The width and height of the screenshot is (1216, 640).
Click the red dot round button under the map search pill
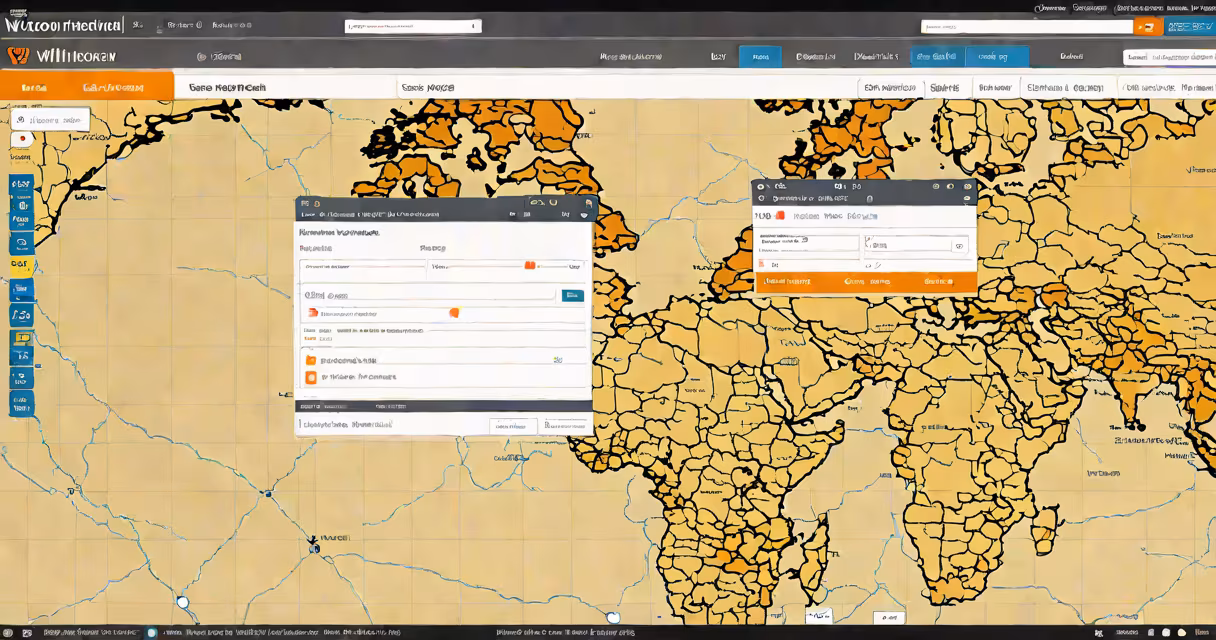tap(21, 140)
